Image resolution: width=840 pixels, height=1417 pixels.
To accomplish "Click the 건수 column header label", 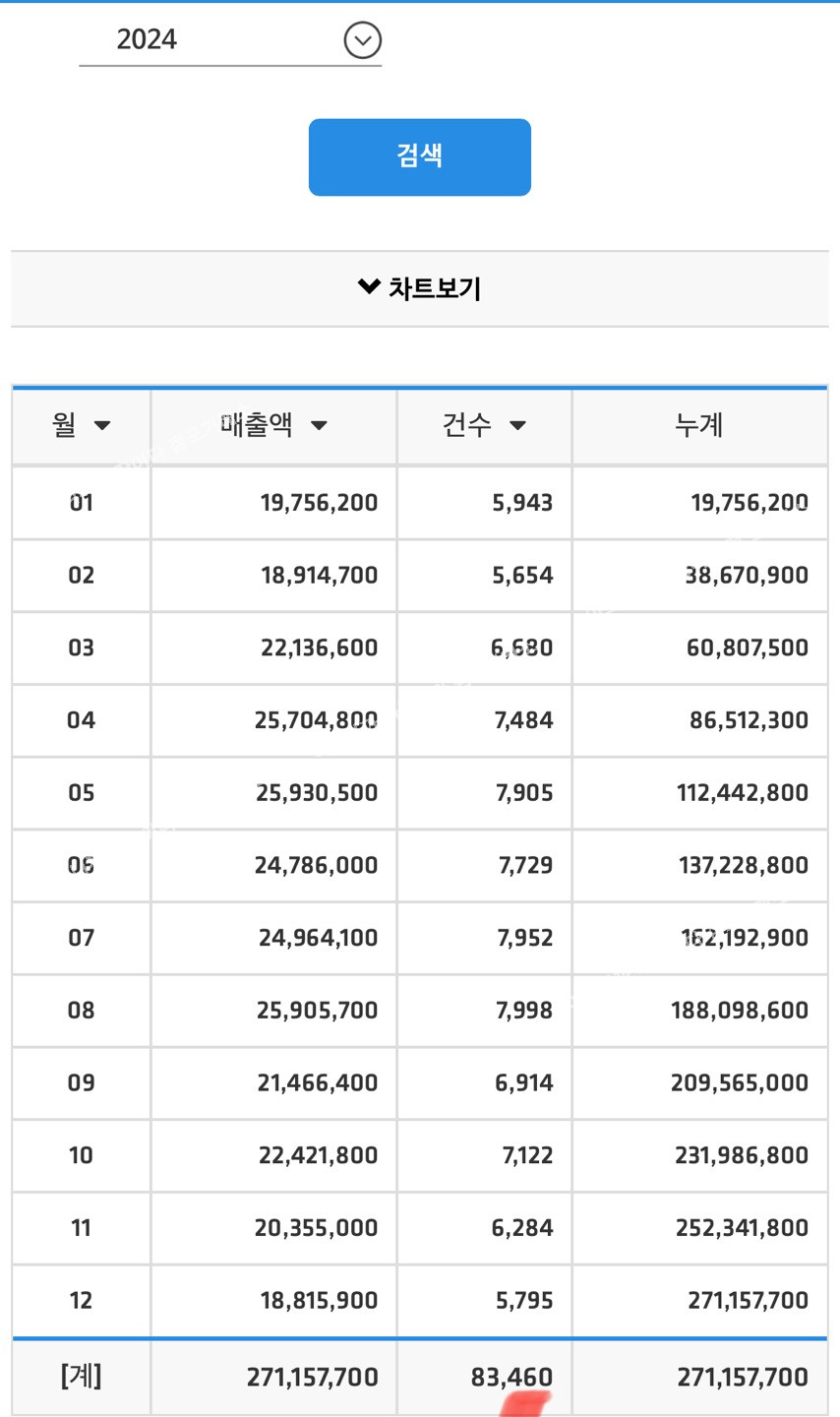I will [x=467, y=425].
